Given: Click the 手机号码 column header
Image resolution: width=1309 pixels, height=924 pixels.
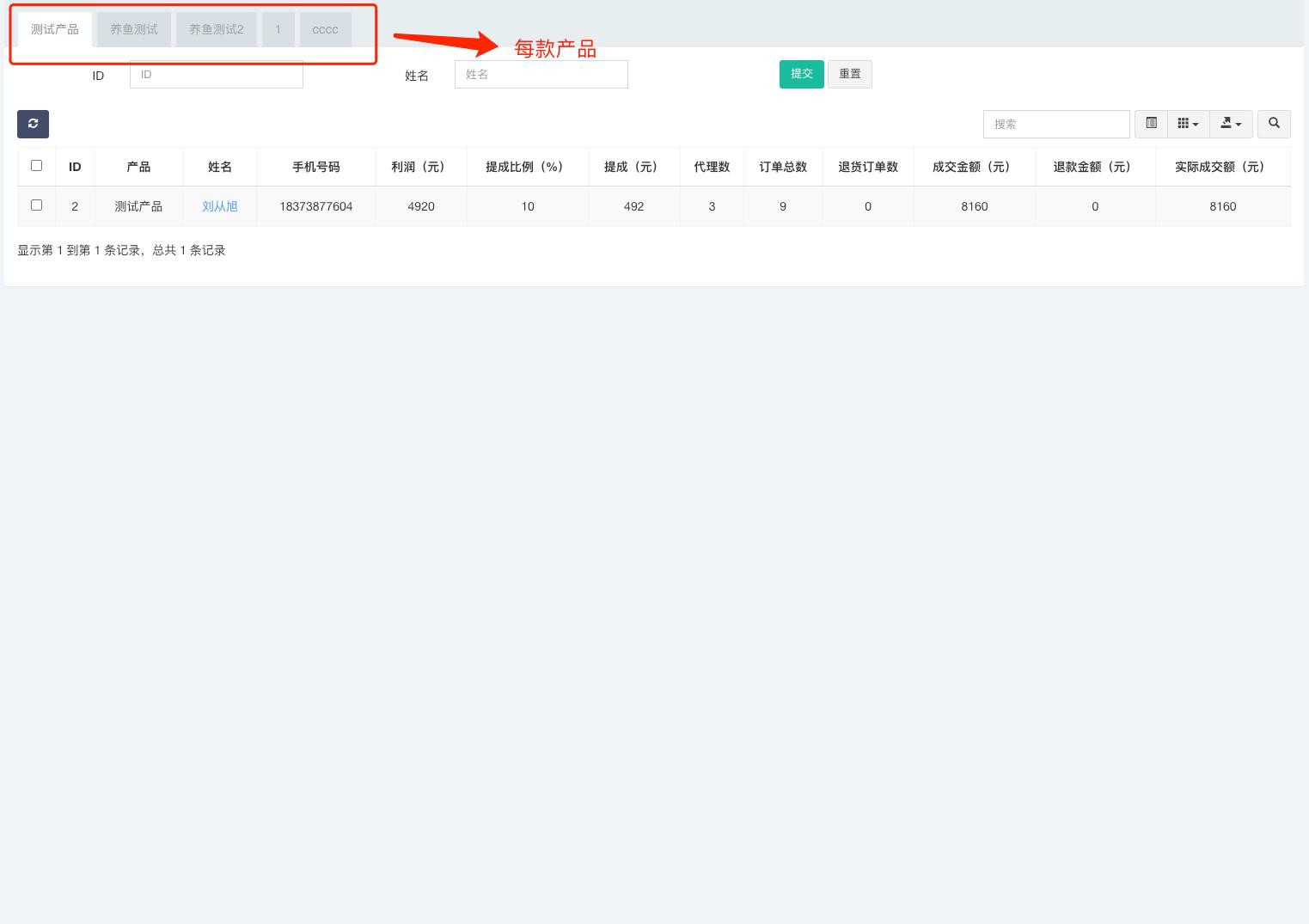Looking at the screenshot, I should click(316, 167).
